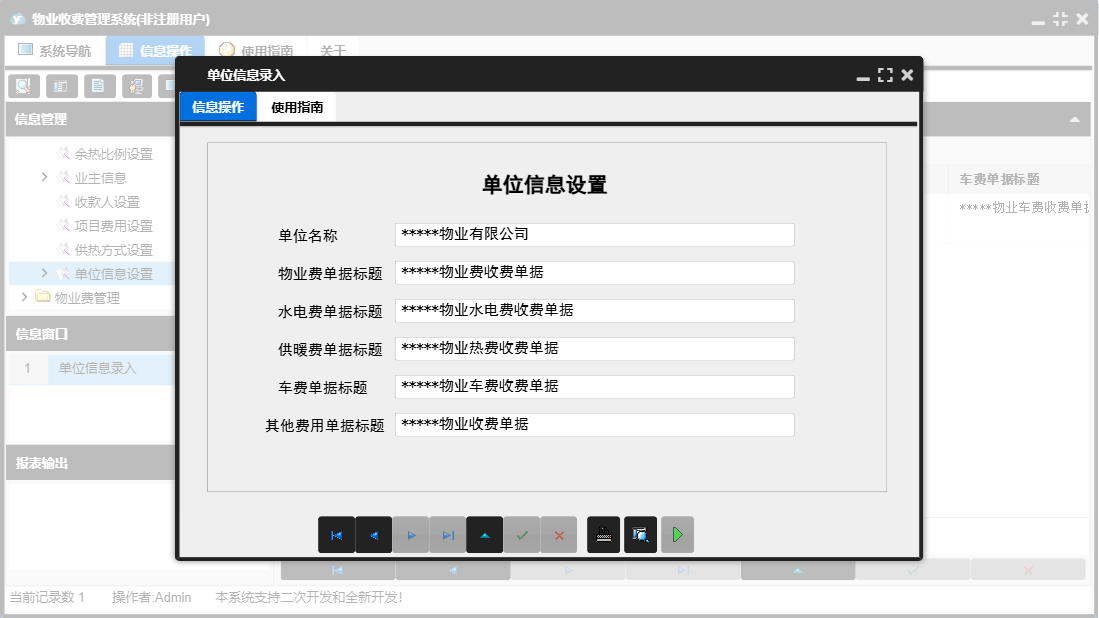Go to first record in dialog navigator
The height and width of the screenshot is (618, 1099).
pyautogui.click(x=336, y=535)
